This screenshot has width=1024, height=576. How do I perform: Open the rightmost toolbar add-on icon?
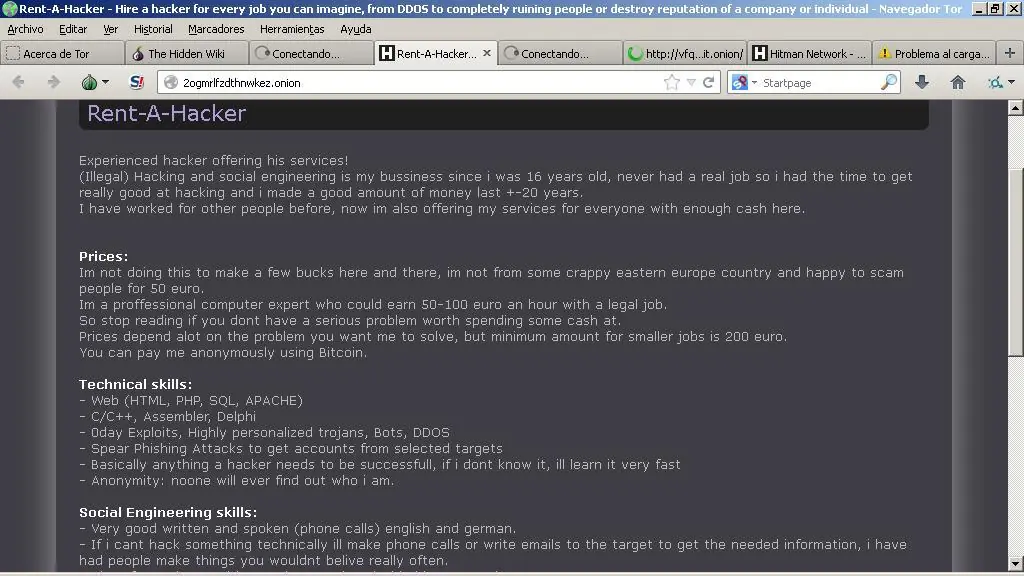coord(995,82)
